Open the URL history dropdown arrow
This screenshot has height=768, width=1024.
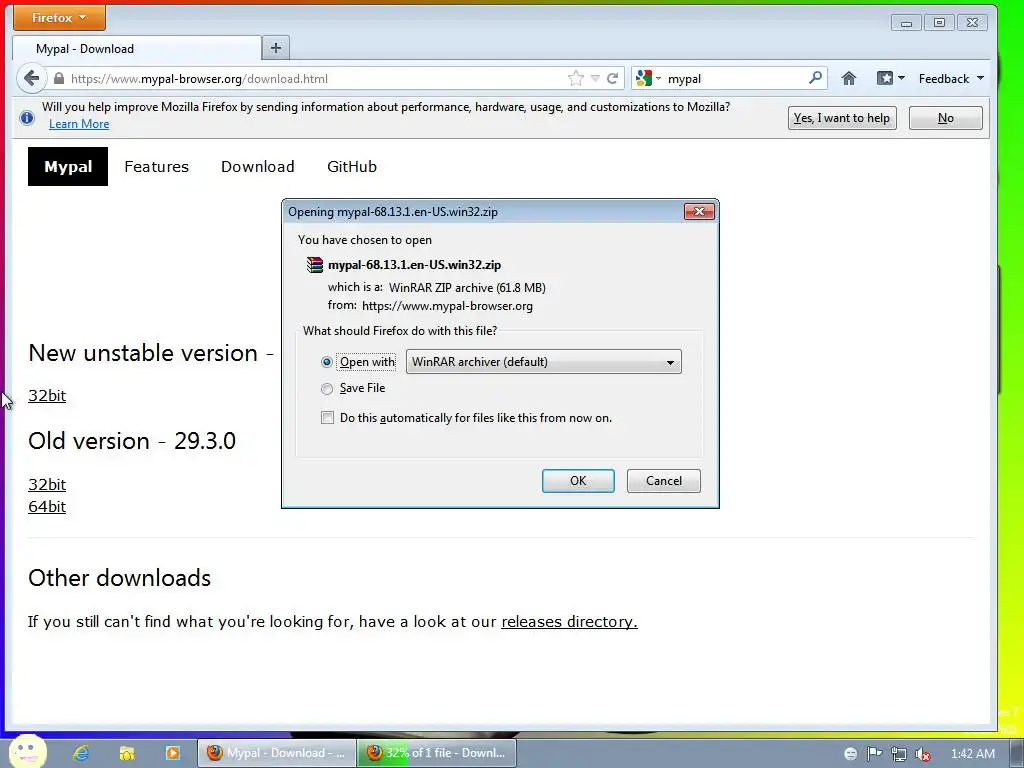tap(595, 78)
